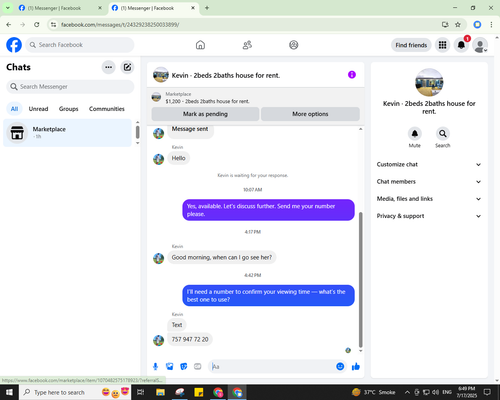Open Chrome tab search dropdown arrow
Image resolution: width=500 pixels, height=400 pixels.
[7, 8]
